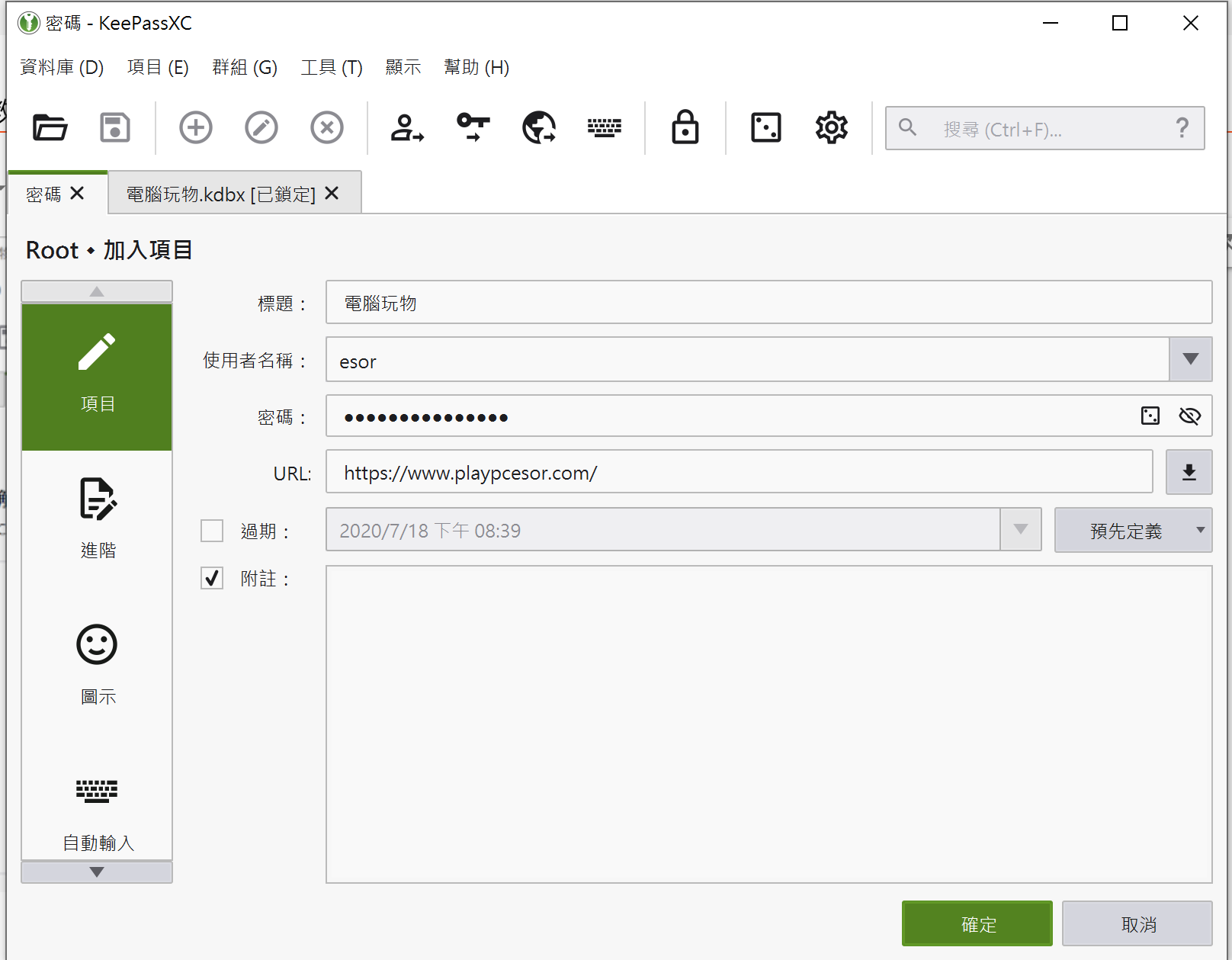Click the 標題 title input field
This screenshot has height=960, width=1232.
(769, 303)
